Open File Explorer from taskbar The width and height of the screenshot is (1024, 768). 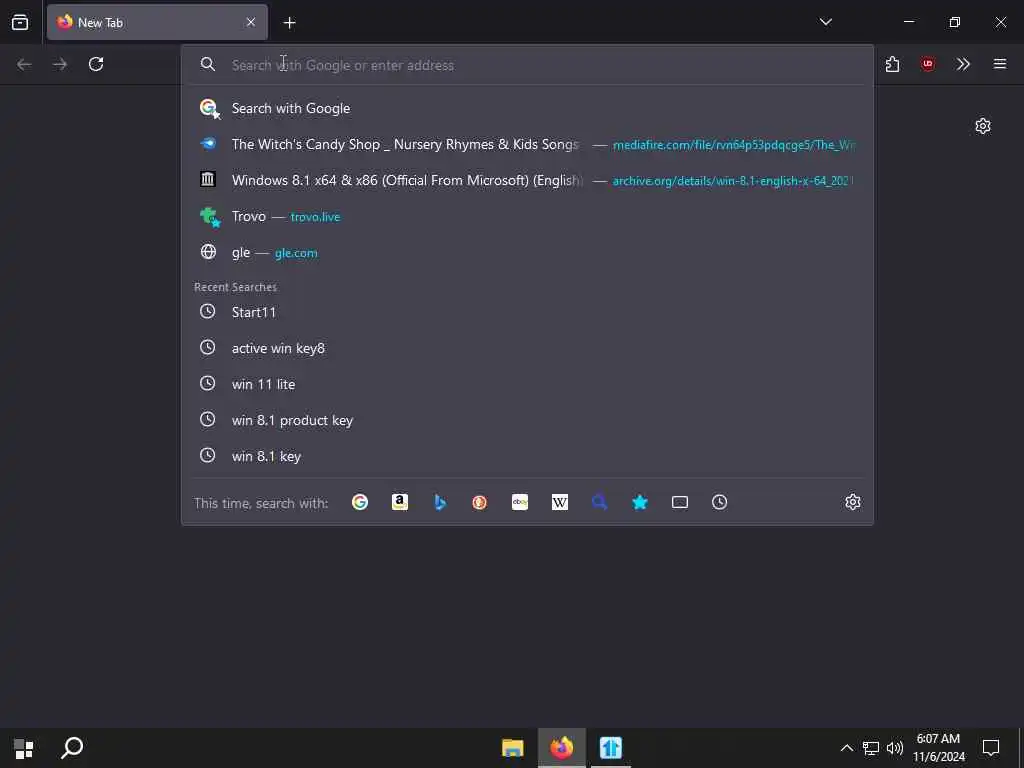click(513, 748)
